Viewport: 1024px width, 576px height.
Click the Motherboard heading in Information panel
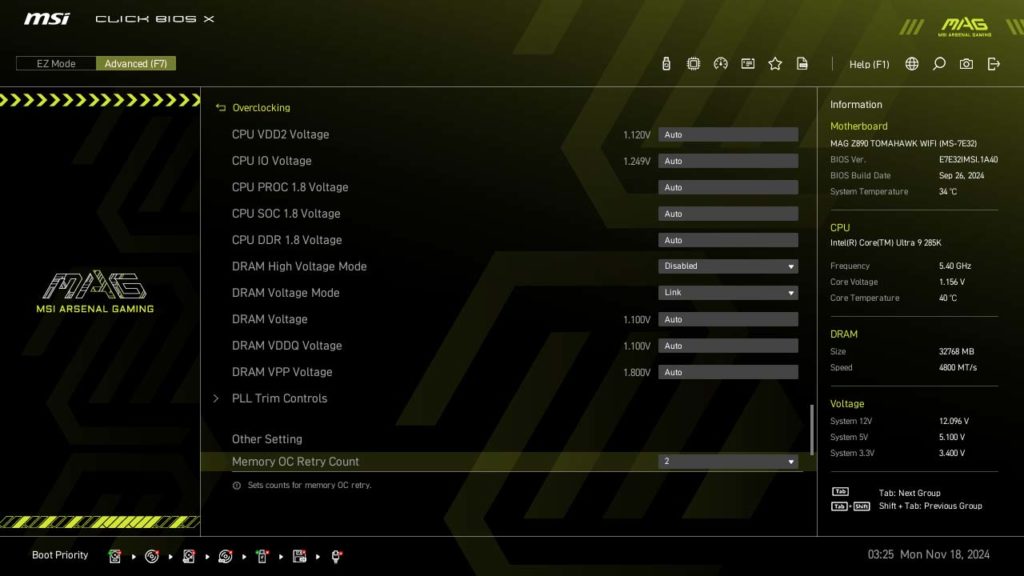pos(859,126)
